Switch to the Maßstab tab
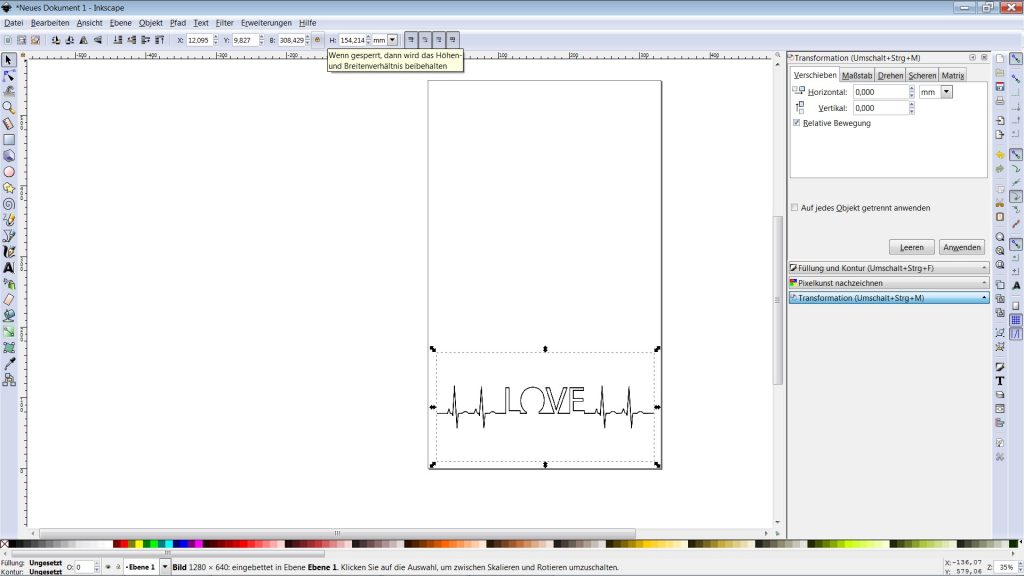This screenshot has width=1024, height=576. (856, 75)
